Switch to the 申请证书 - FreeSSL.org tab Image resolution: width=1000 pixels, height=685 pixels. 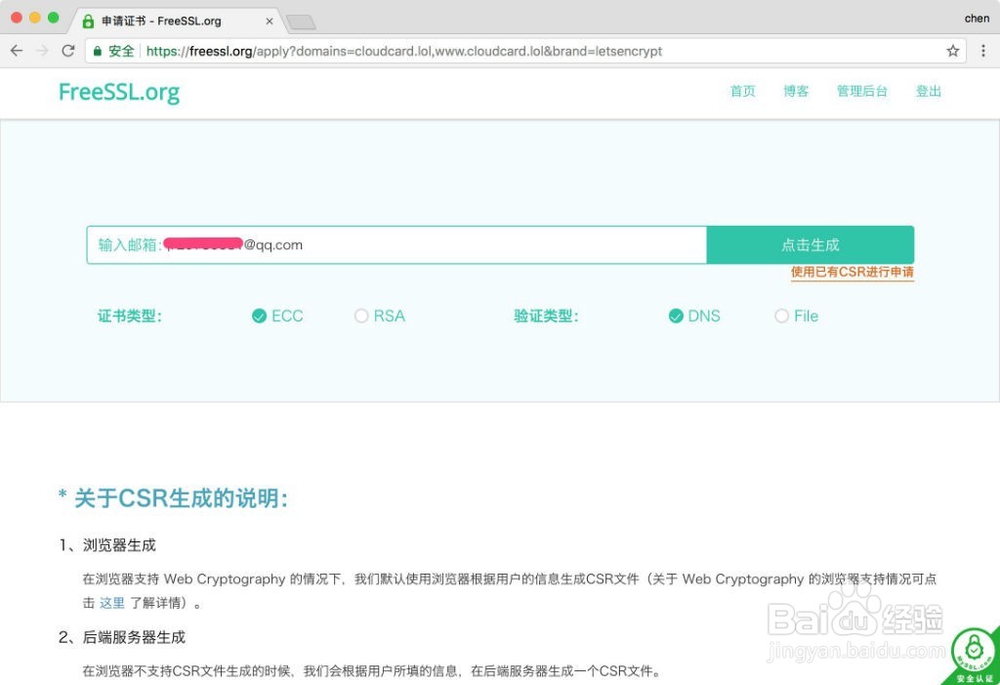(175, 21)
